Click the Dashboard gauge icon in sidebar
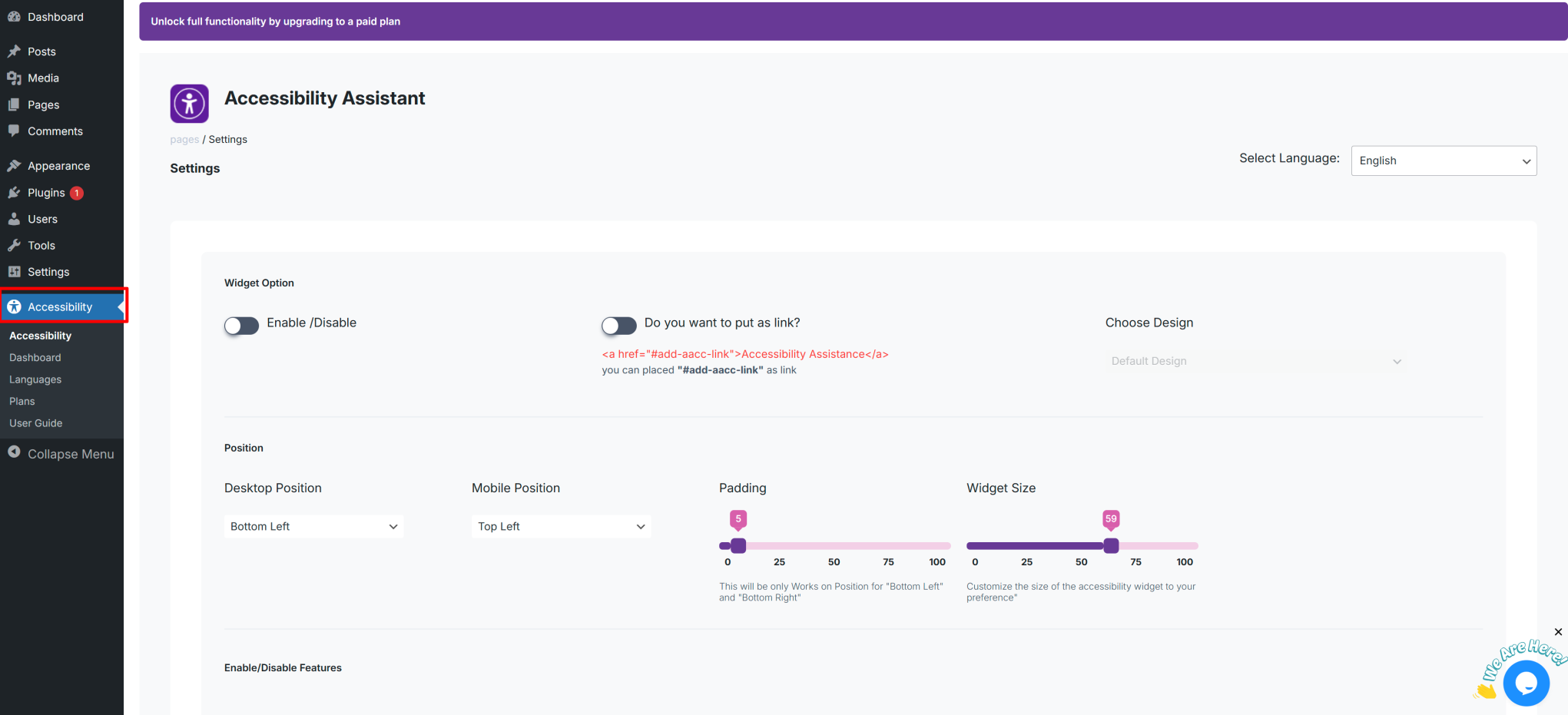This screenshot has height=715, width=1568. click(14, 17)
